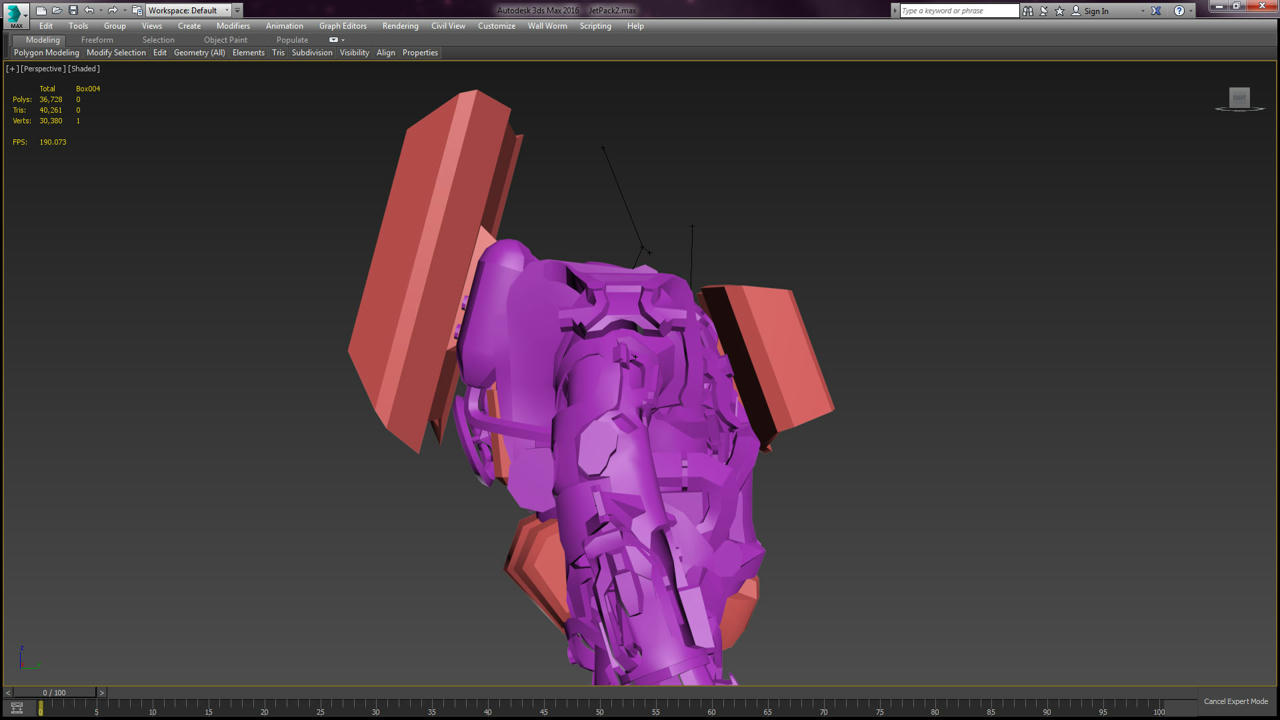Image resolution: width=1280 pixels, height=720 pixels.
Task: Expand the Align ribbon panel
Action: click(386, 53)
